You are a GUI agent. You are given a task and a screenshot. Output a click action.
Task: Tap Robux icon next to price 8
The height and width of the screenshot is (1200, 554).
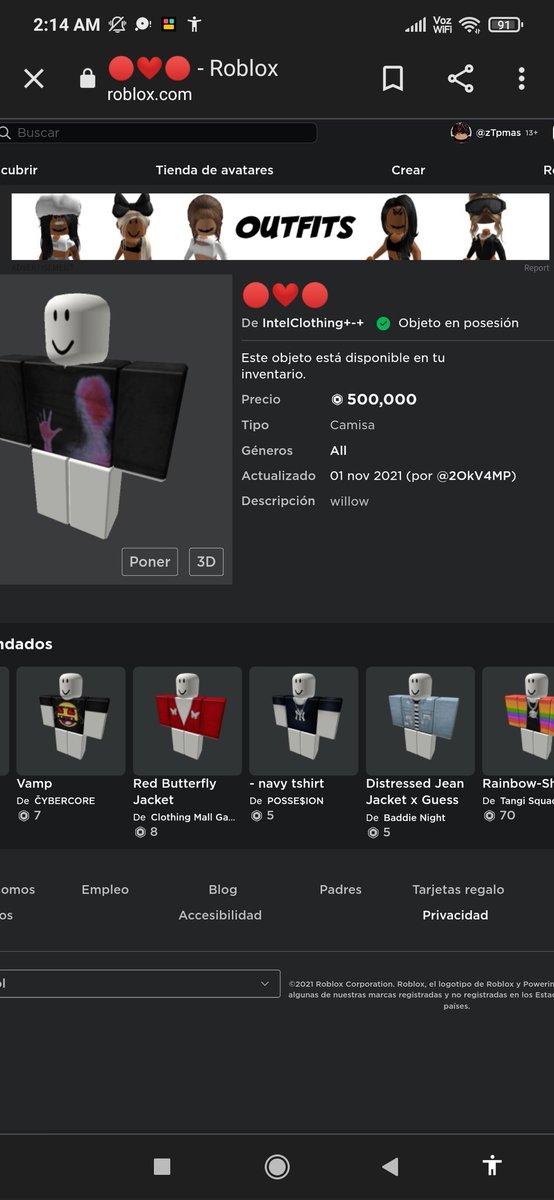click(140, 832)
